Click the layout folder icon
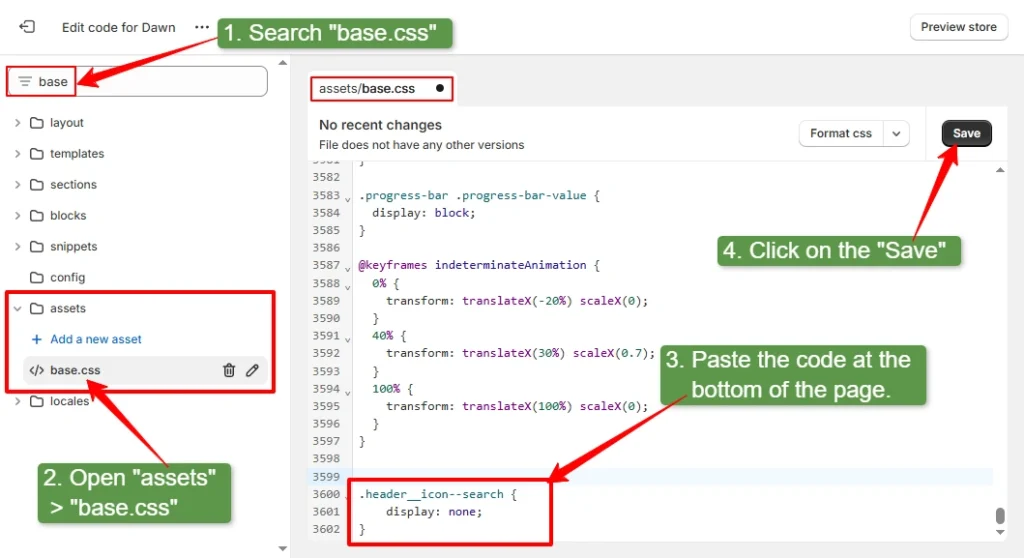Screen dimensions: 1024x558 37,123
